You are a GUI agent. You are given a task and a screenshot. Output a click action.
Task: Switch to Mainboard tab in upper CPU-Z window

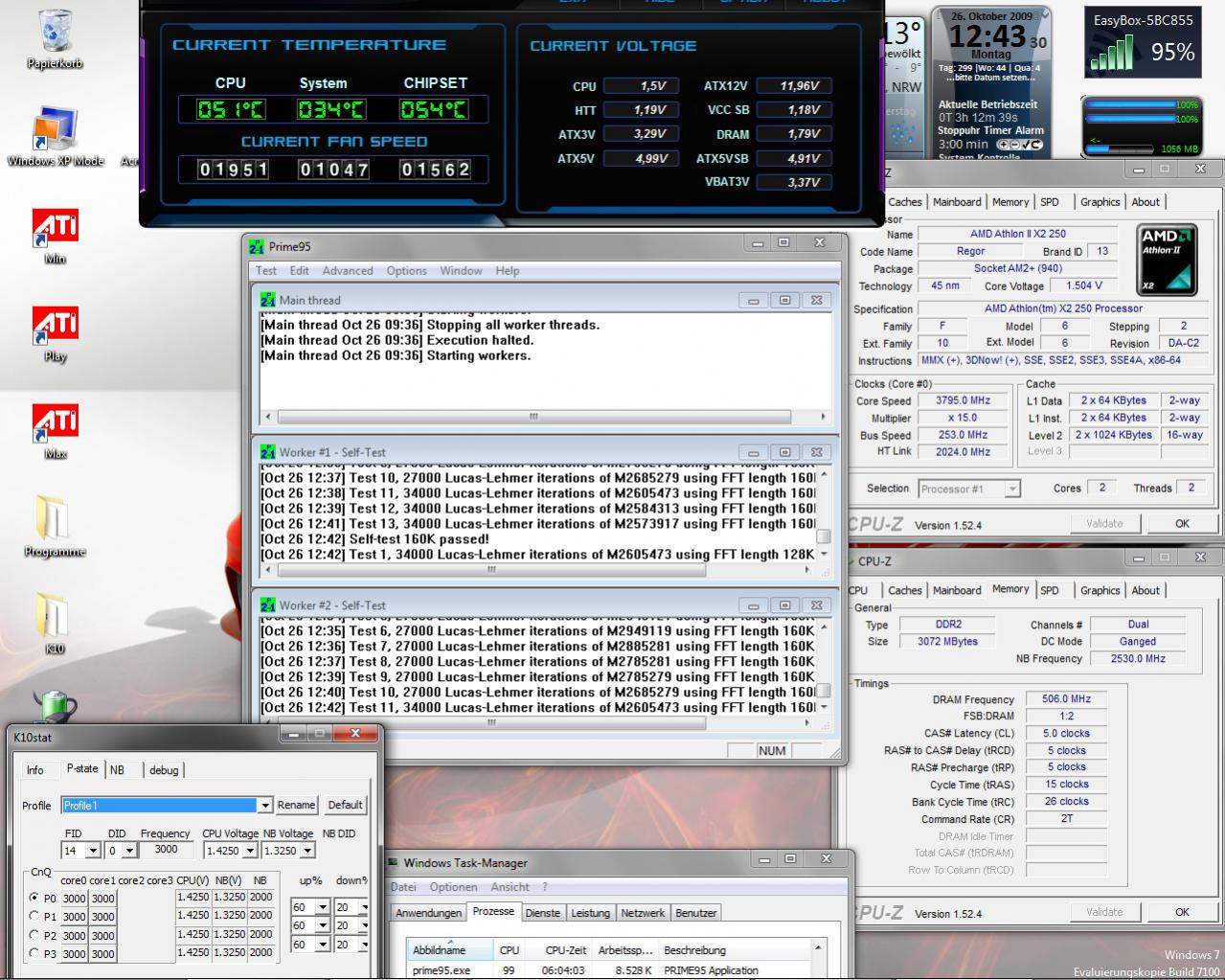point(957,202)
